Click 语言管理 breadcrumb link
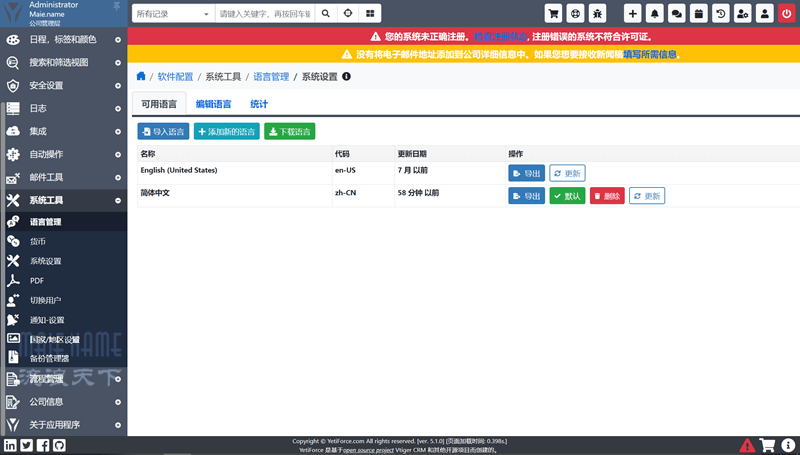 [271, 77]
